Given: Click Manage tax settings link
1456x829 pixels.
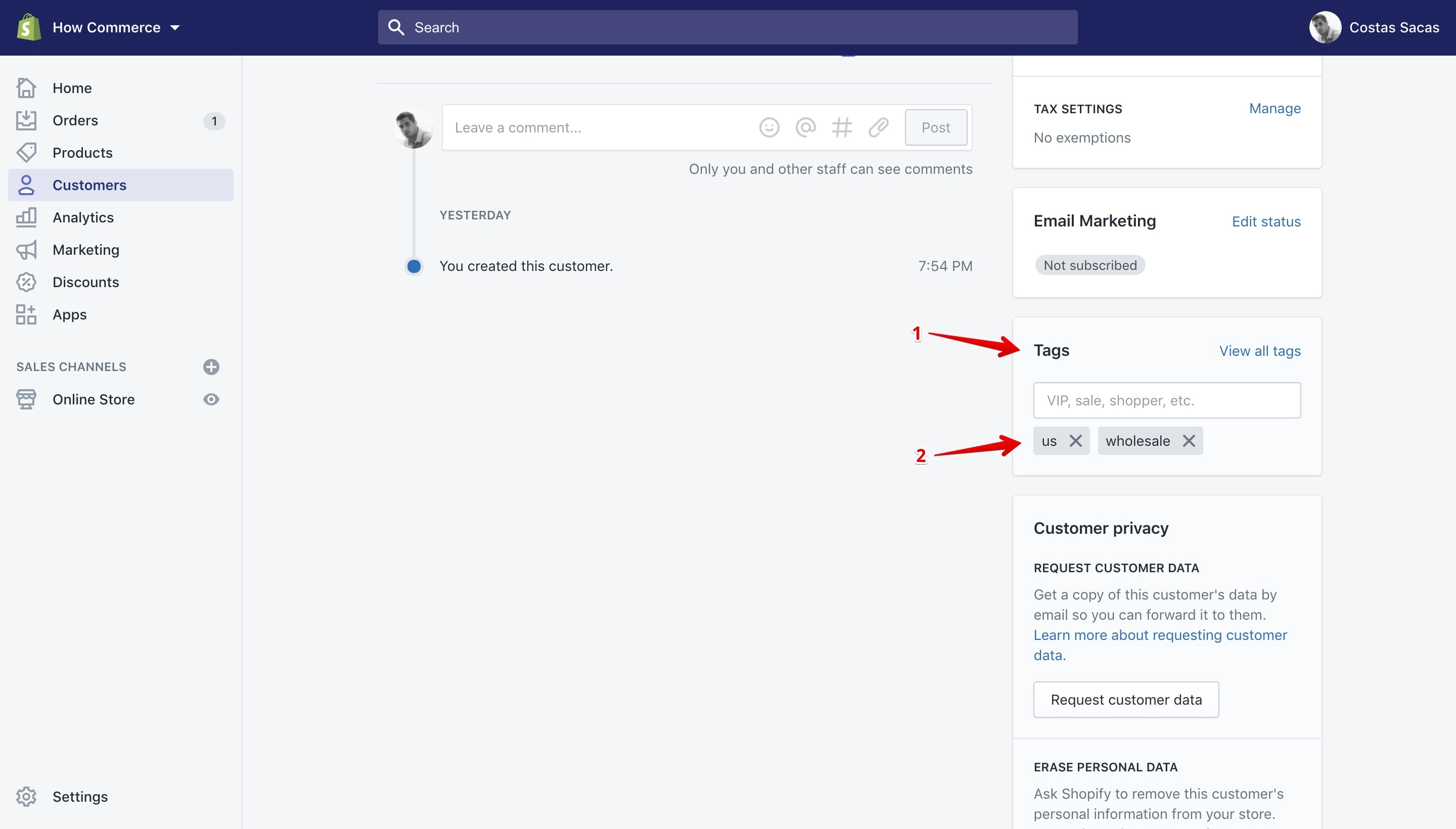Looking at the screenshot, I should (x=1275, y=109).
